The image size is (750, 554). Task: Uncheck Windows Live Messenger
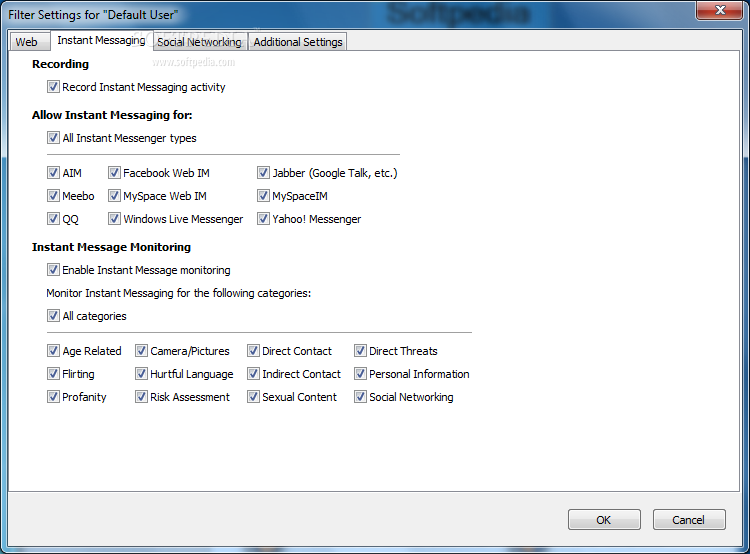point(114,219)
